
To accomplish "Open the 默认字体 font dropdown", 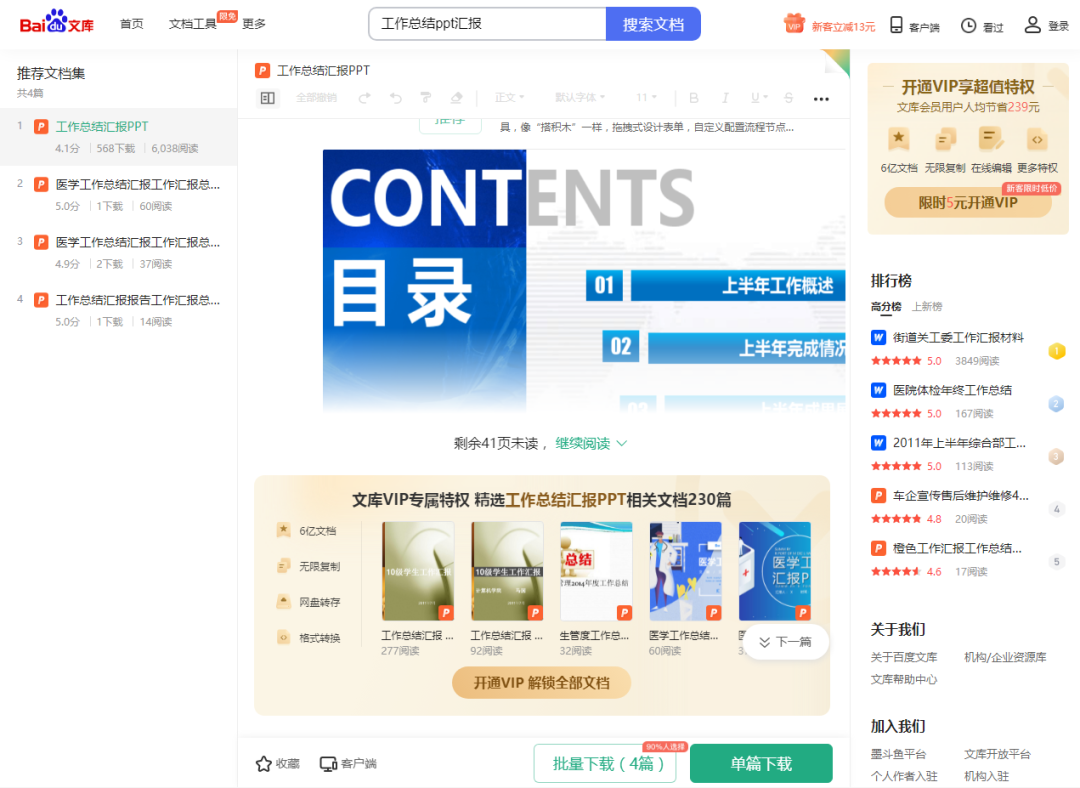I will tap(580, 98).
